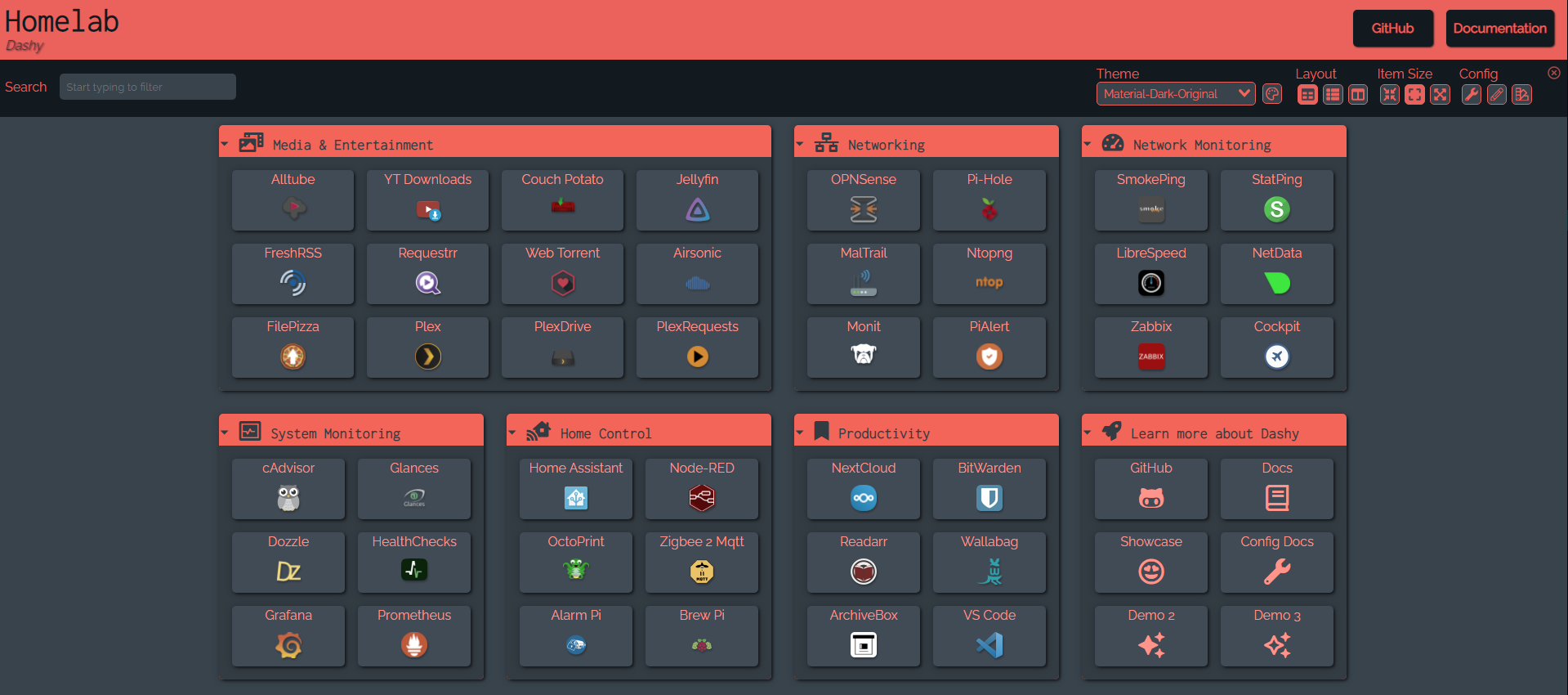1568x695 pixels.
Task: Switch layout to horizontal rows
Action: point(1333,95)
